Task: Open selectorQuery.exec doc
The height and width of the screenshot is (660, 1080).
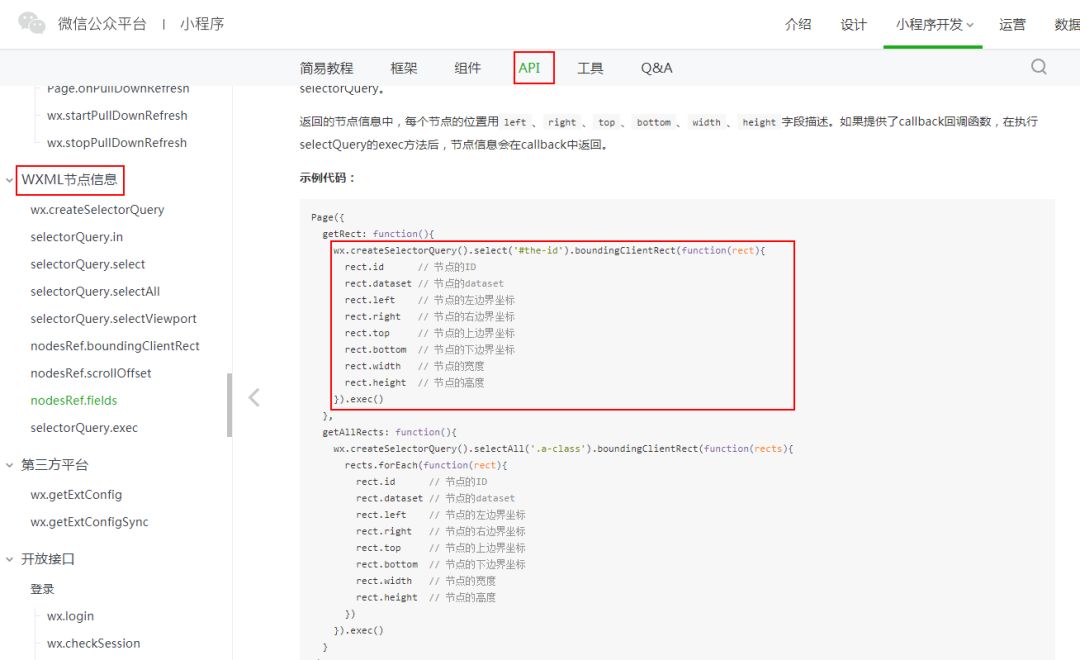Action: click(x=84, y=428)
